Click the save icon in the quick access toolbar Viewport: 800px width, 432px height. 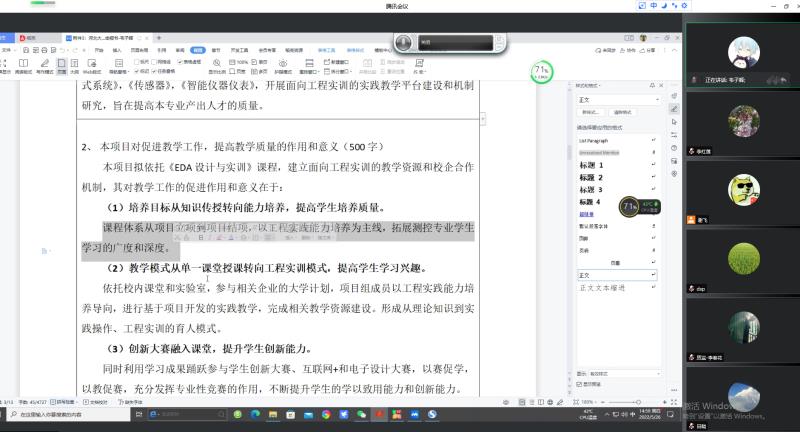pos(26,49)
